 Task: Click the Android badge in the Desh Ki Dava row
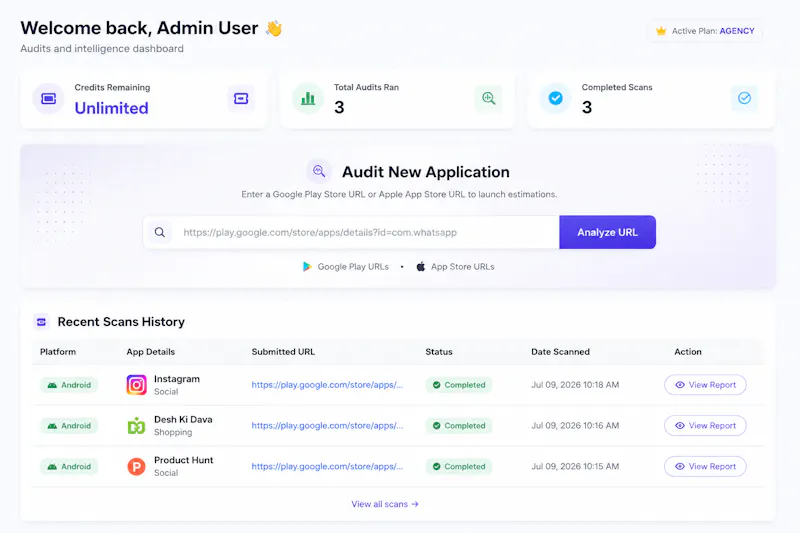coord(69,426)
